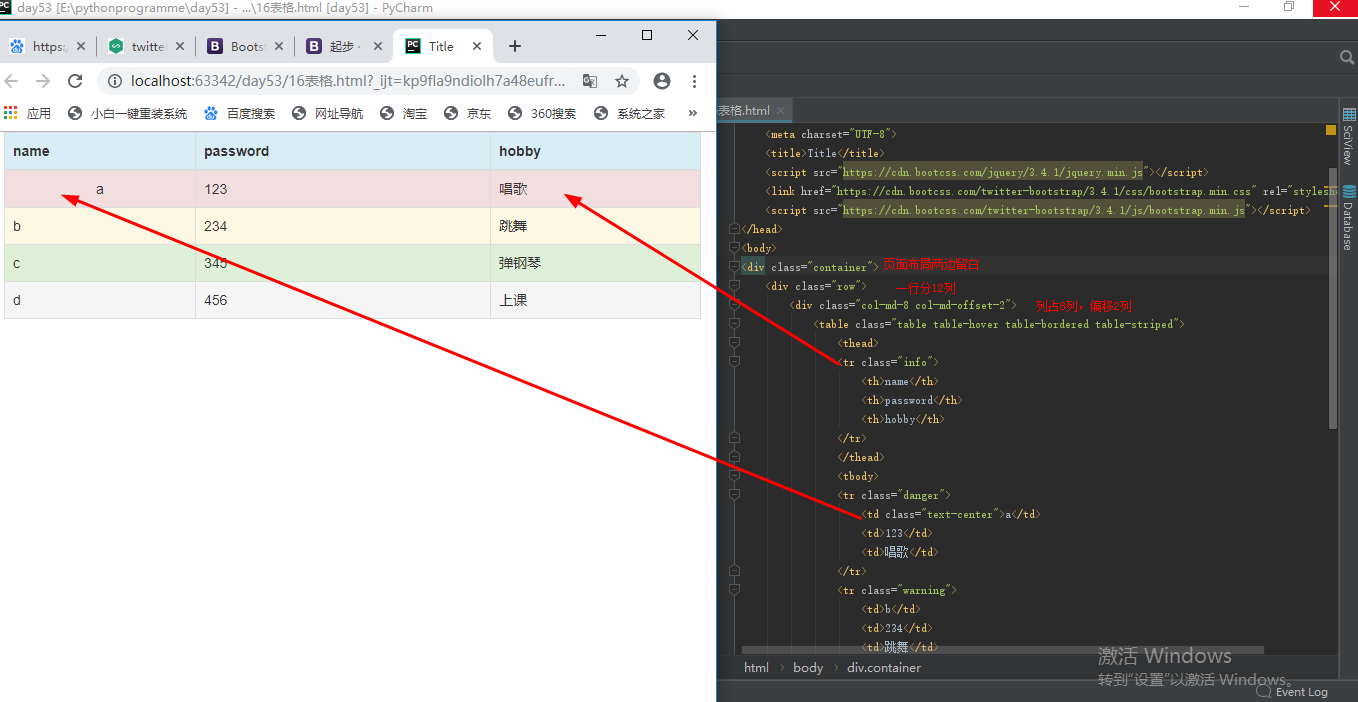Open the SciView tool window

click(x=1348, y=138)
